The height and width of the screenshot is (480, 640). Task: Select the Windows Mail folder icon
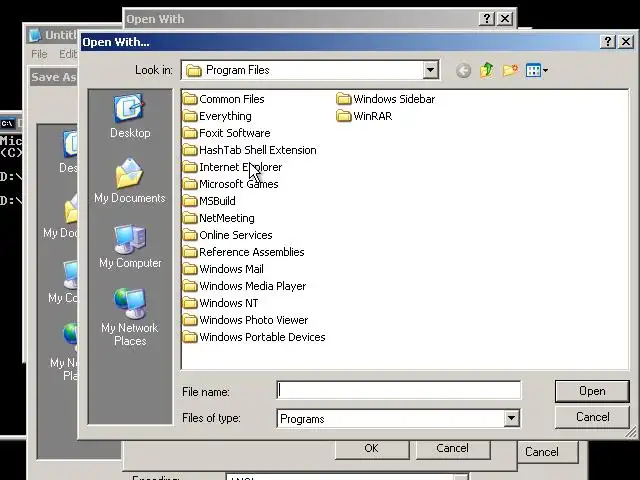coord(190,269)
